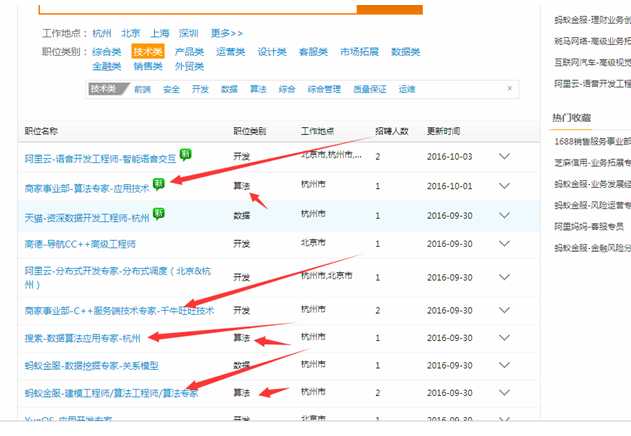Select the 市场拓展 job category
Screen dimensions: 631x436
click(359, 52)
